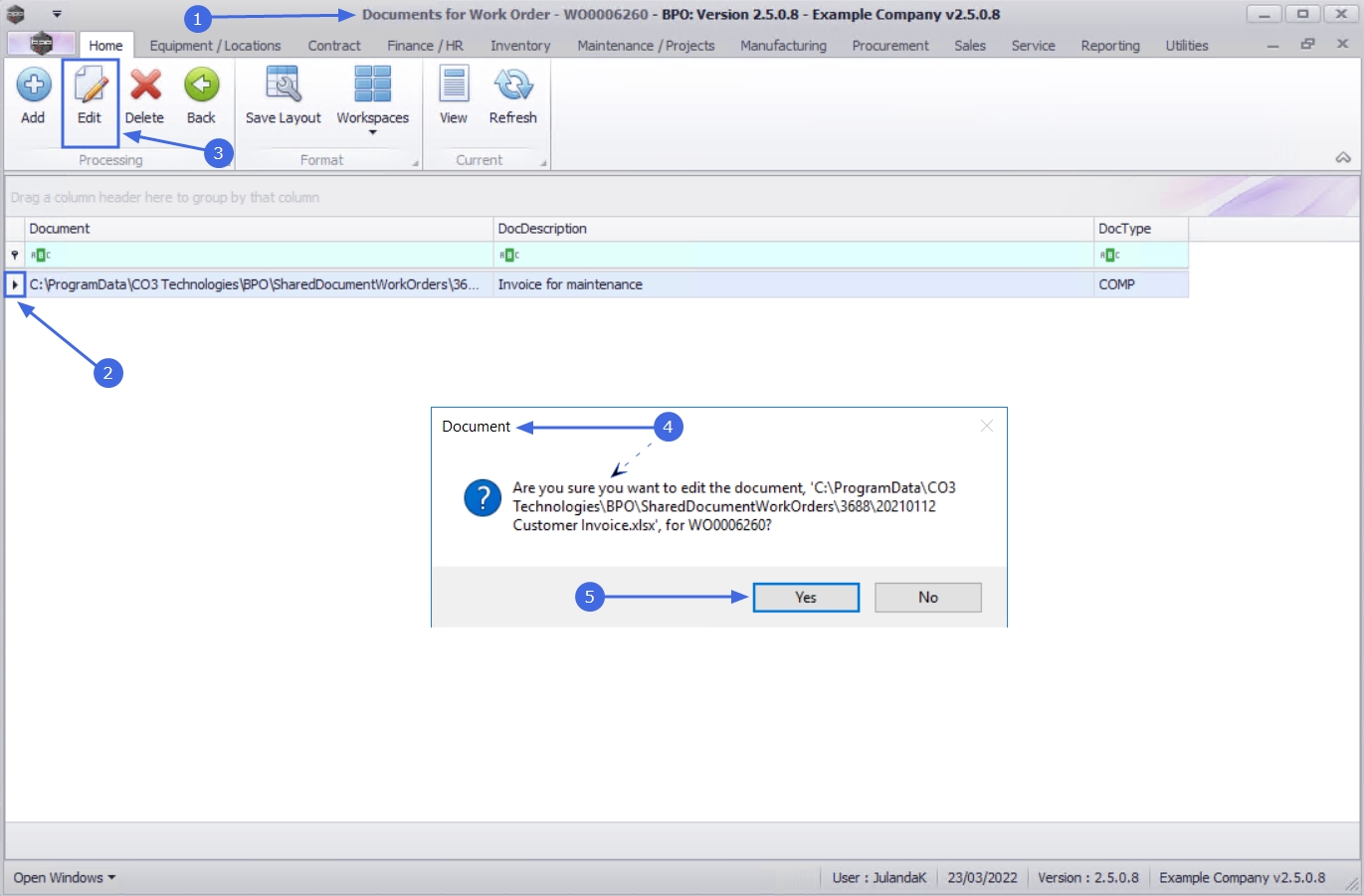Image resolution: width=1364 pixels, height=896 pixels.
Task: Sort by the DocDescription column header
Action: pyautogui.click(x=793, y=229)
